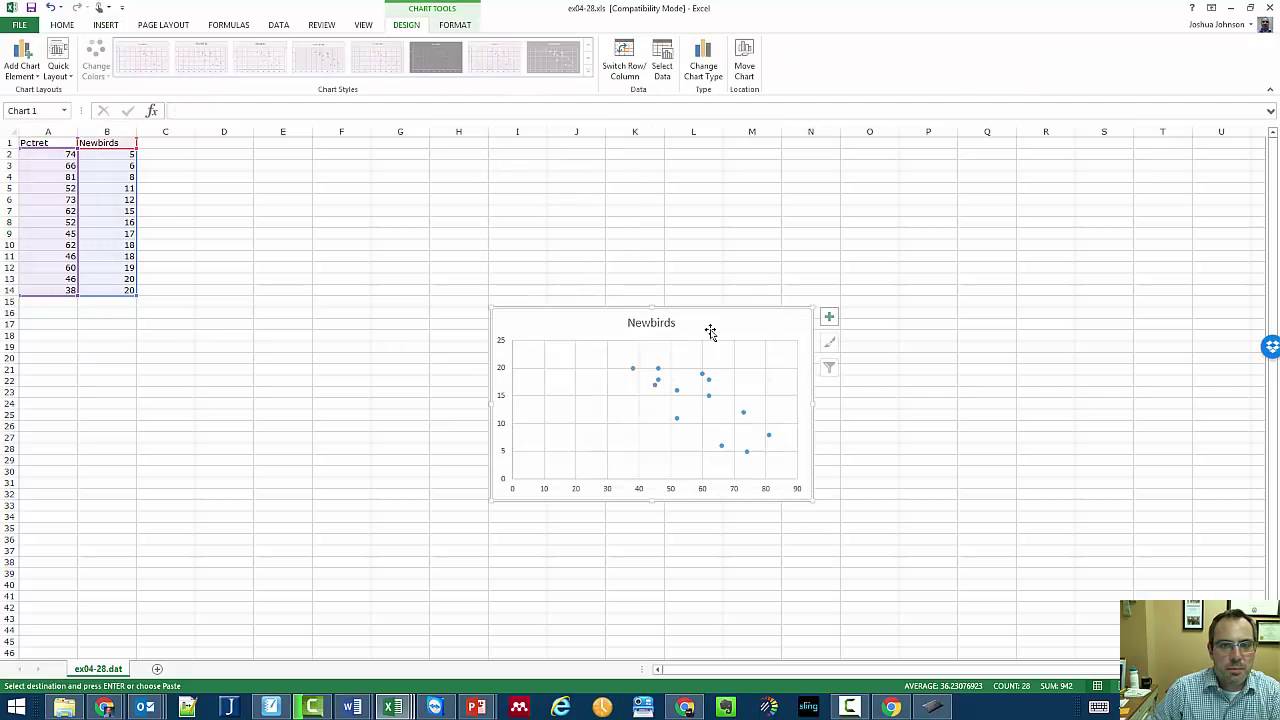Switch to the FORMAT chart tools tab

tap(455, 25)
